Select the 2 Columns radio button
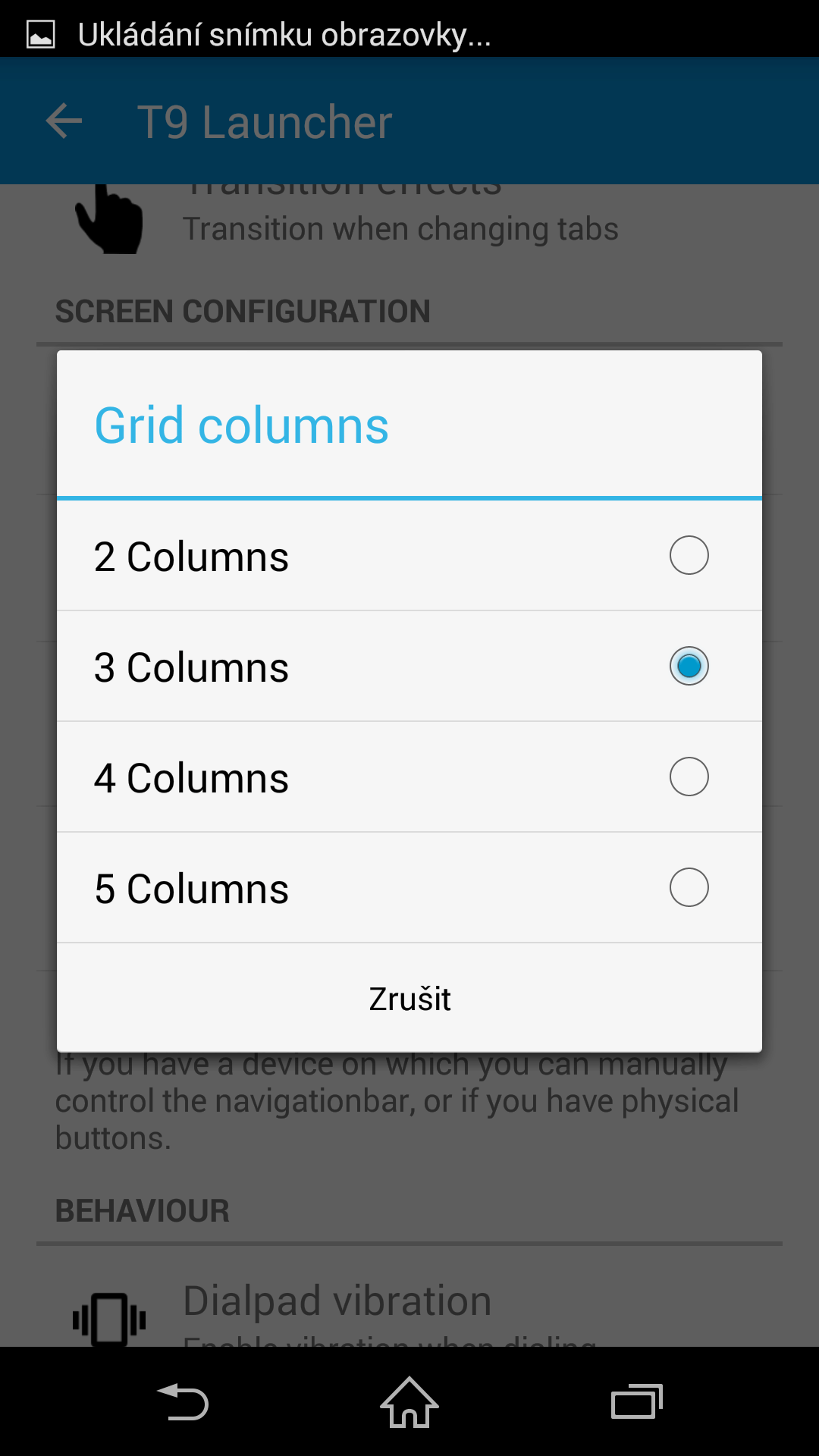Viewport: 819px width, 1456px height. [x=689, y=555]
